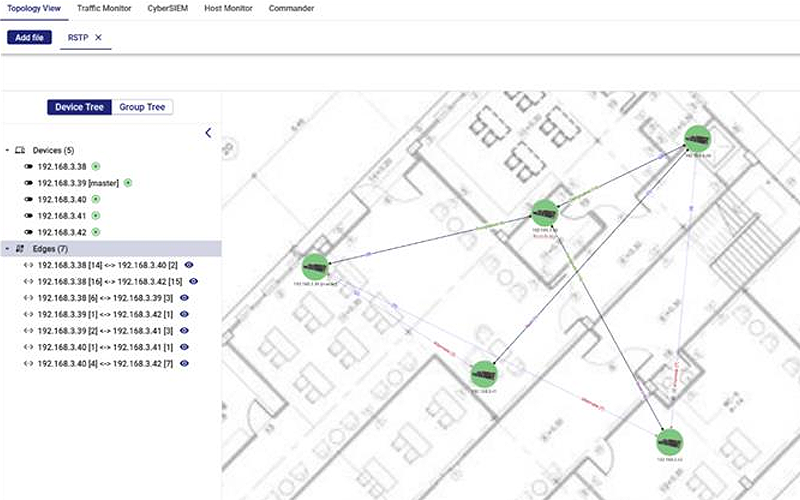The width and height of the screenshot is (800, 500).
Task: Click the status indicator next to 192.168.3.42
Action: pyautogui.click(x=96, y=232)
